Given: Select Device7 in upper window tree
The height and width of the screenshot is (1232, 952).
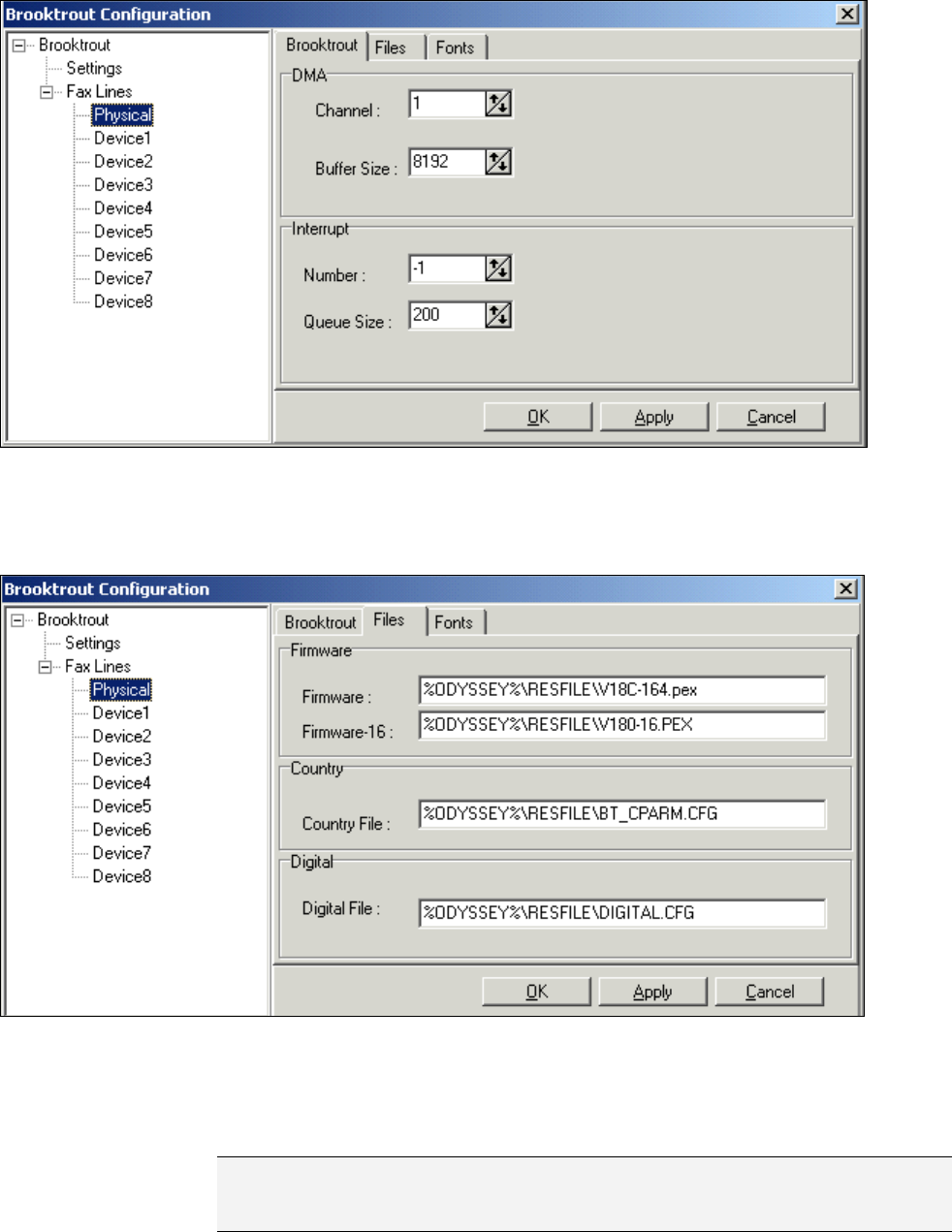Looking at the screenshot, I should 123,278.
